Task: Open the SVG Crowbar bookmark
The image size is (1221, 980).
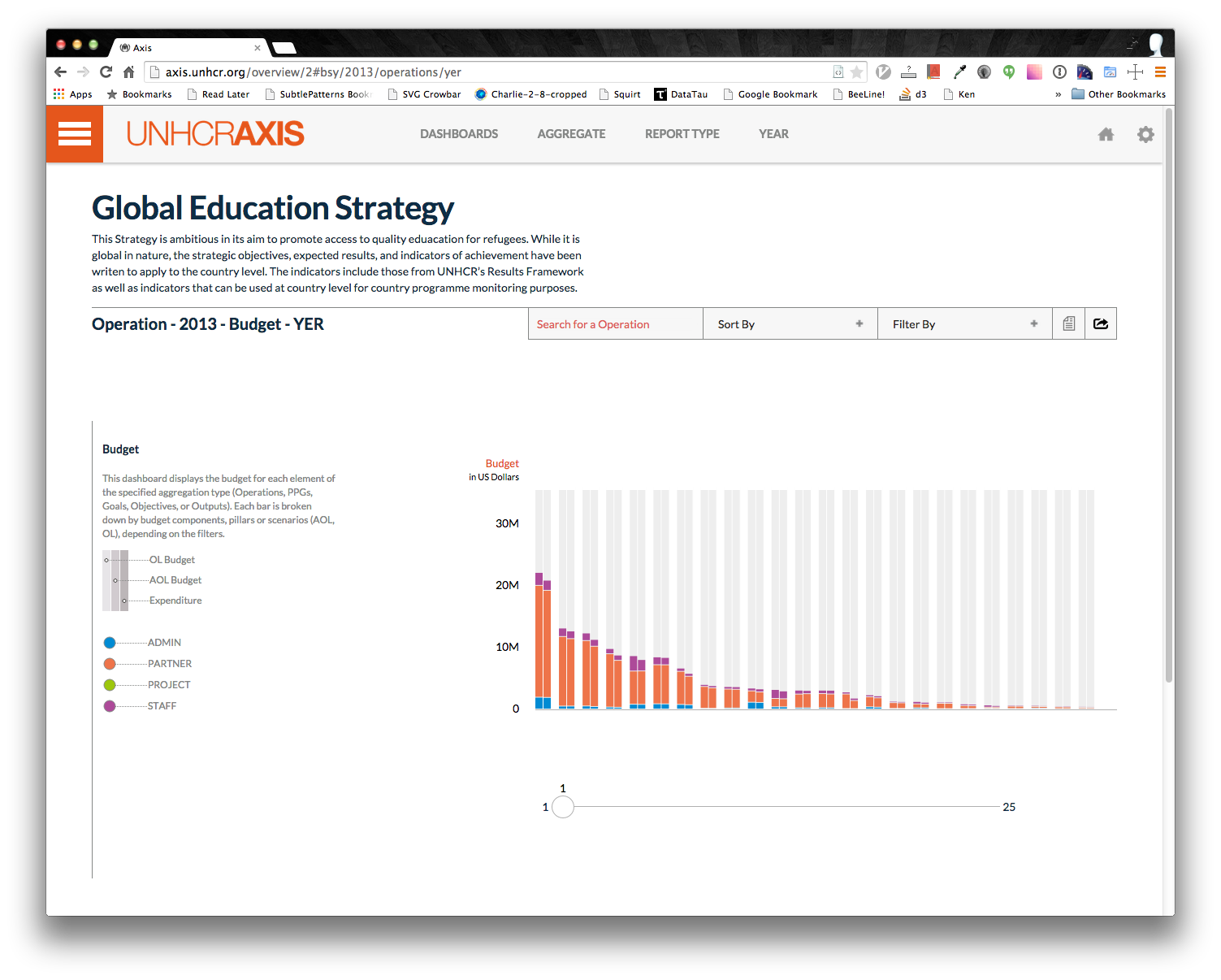Action: (424, 94)
